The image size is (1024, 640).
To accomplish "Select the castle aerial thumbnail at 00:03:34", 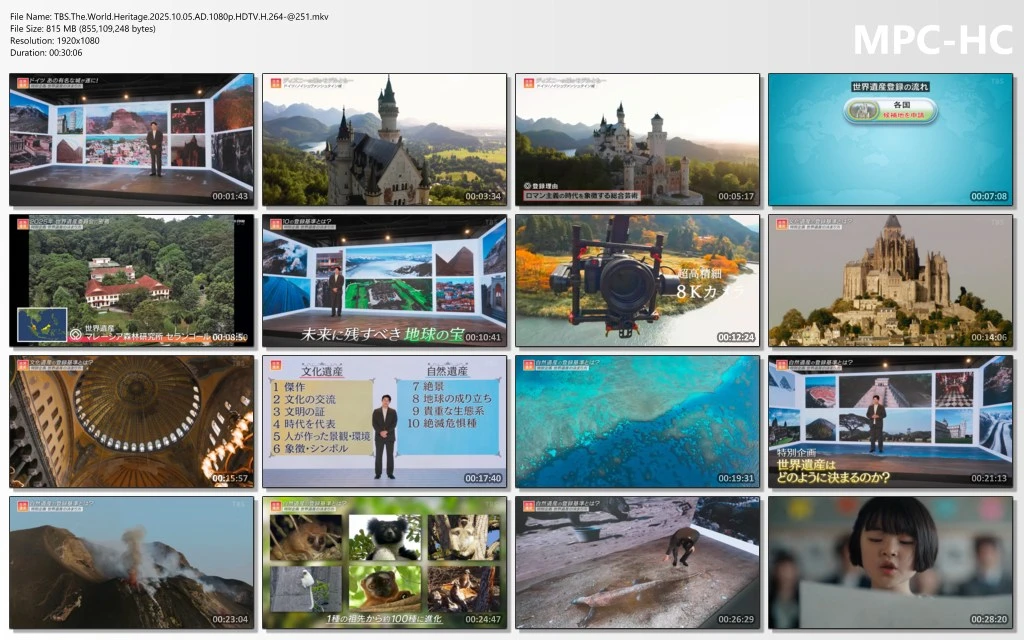I will [x=384, y=139].
